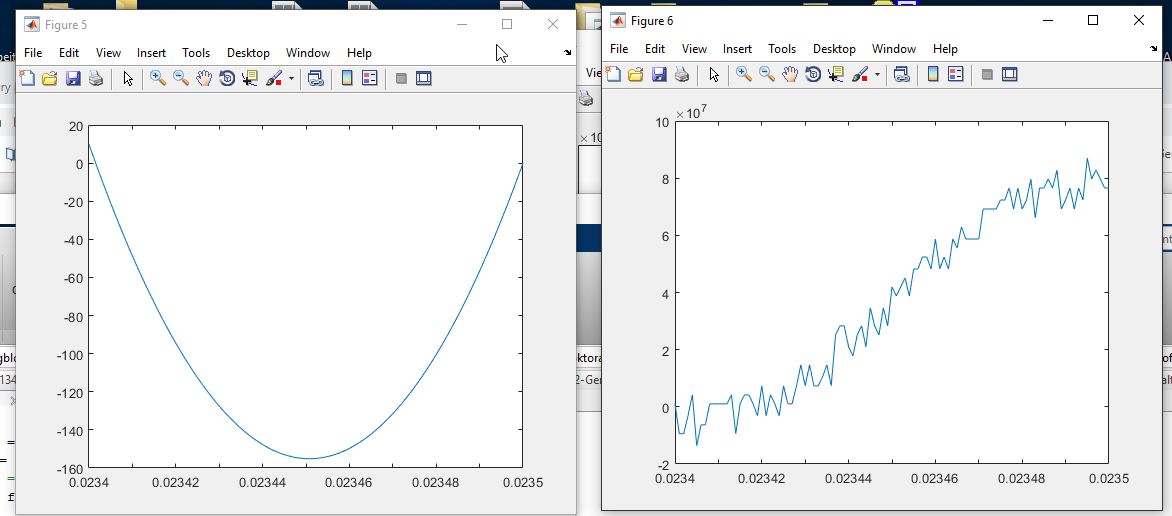Select Zoom Out tool in Figure 6

click(x=767, y=74)
